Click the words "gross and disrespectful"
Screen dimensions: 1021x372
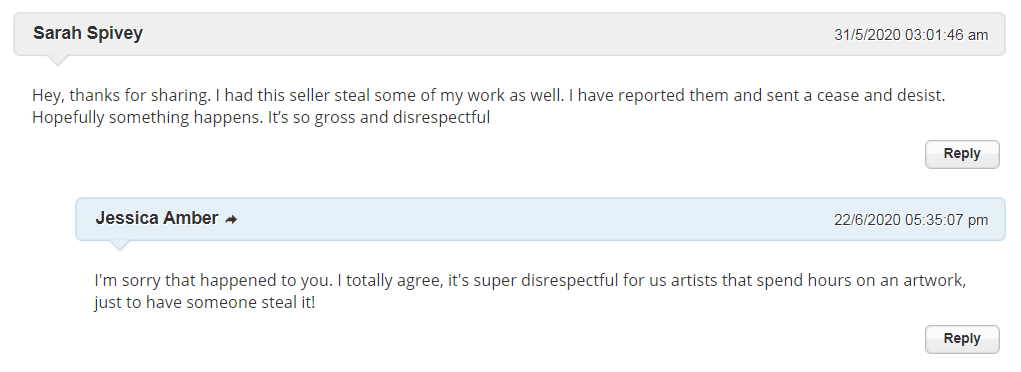tap(402, 118)
